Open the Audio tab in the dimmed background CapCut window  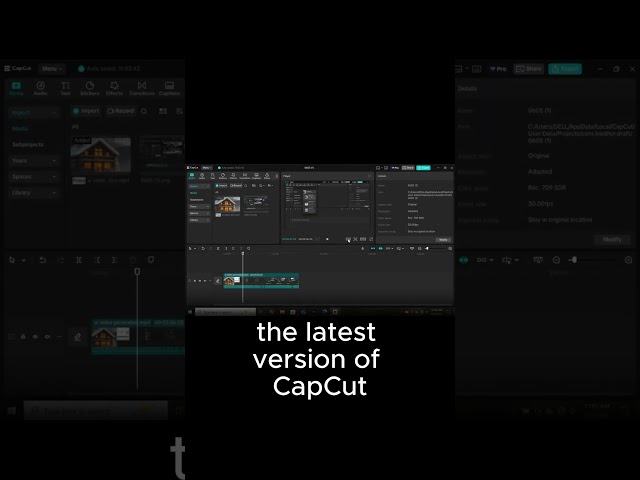[x=40, y=88]
